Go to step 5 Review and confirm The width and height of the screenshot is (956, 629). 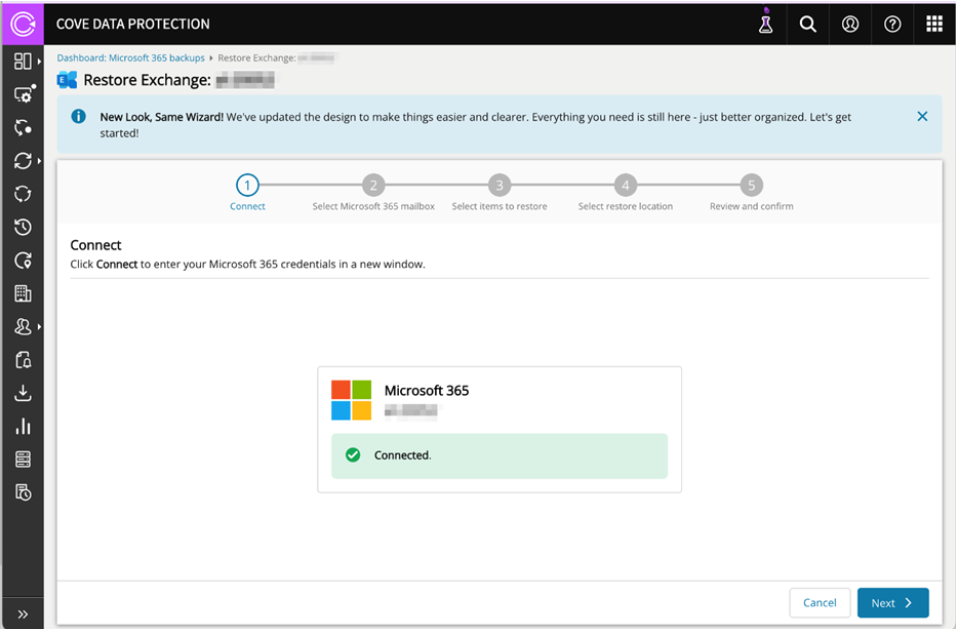[x=752, y=185]
